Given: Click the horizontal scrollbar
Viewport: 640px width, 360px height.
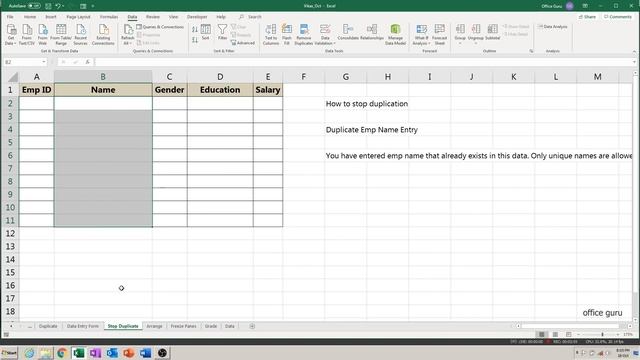Looking at the screenshot, I should (x=571, y=326).
